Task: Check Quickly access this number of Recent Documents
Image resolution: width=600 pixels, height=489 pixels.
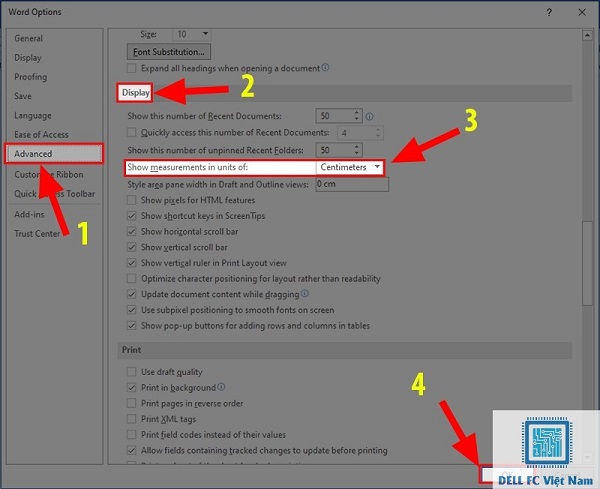Action: 132,132
